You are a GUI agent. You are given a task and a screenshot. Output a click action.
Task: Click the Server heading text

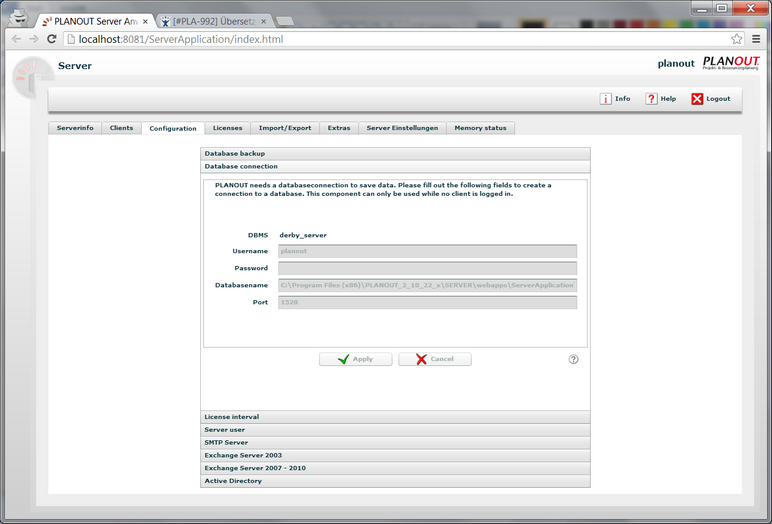click(75, 66)
